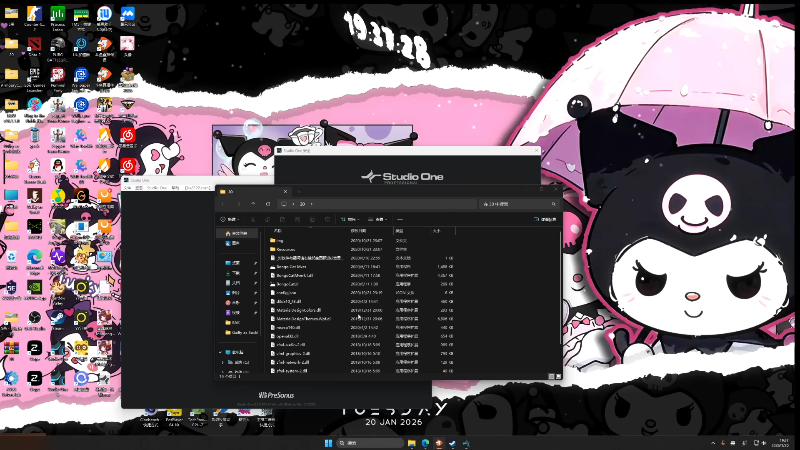Select the img folder row

(x=362, y=240)
